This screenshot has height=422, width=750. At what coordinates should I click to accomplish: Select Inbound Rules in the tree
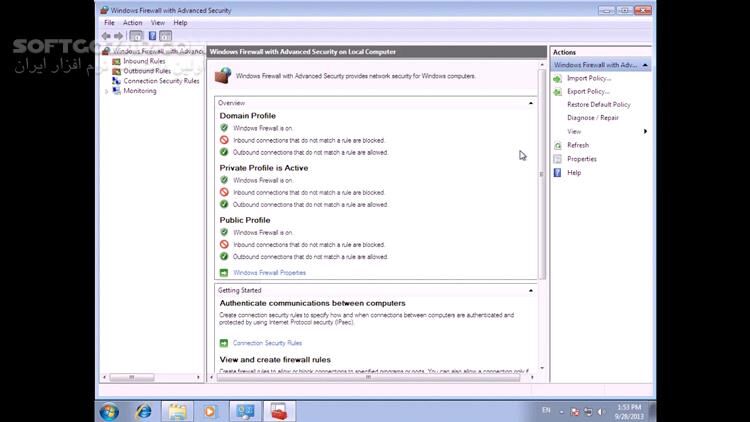pos(144,61)
